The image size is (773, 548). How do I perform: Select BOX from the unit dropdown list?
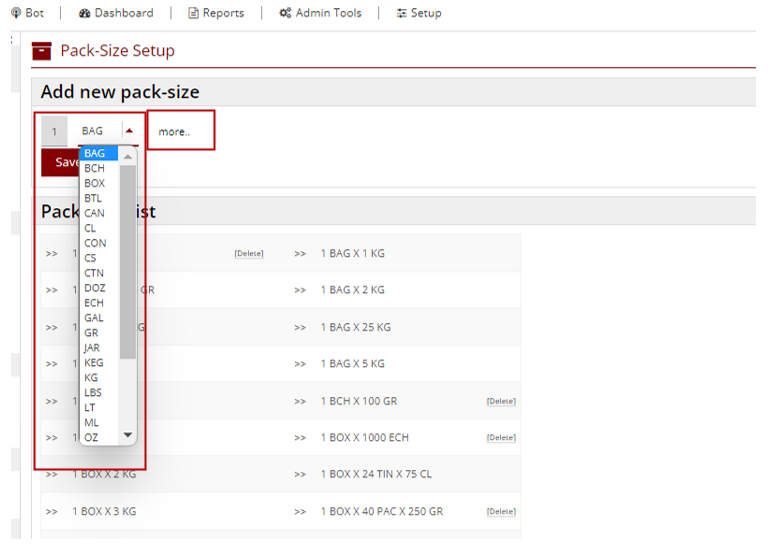[95, 184]
